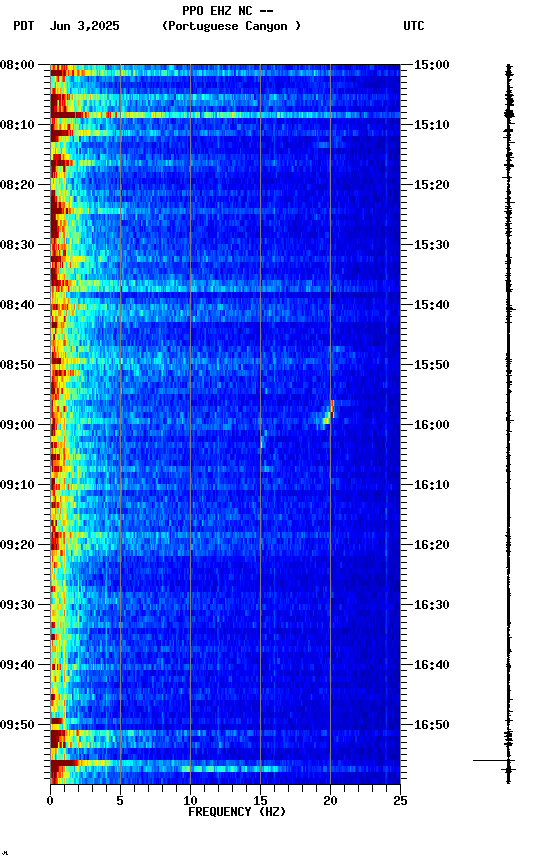Click the small 15 Hz blip after 16:00

(262, 441)
